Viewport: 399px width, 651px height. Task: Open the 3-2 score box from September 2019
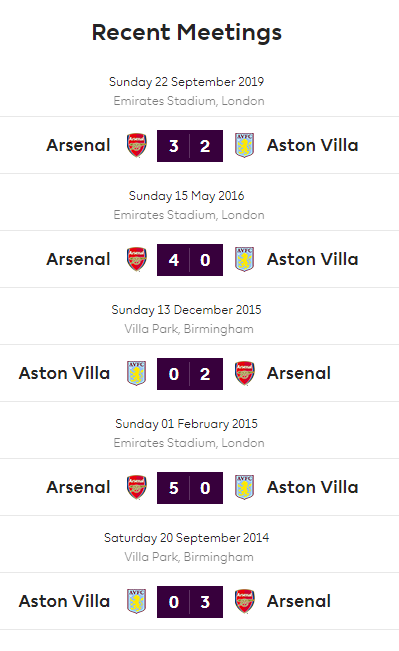point(190,146)
